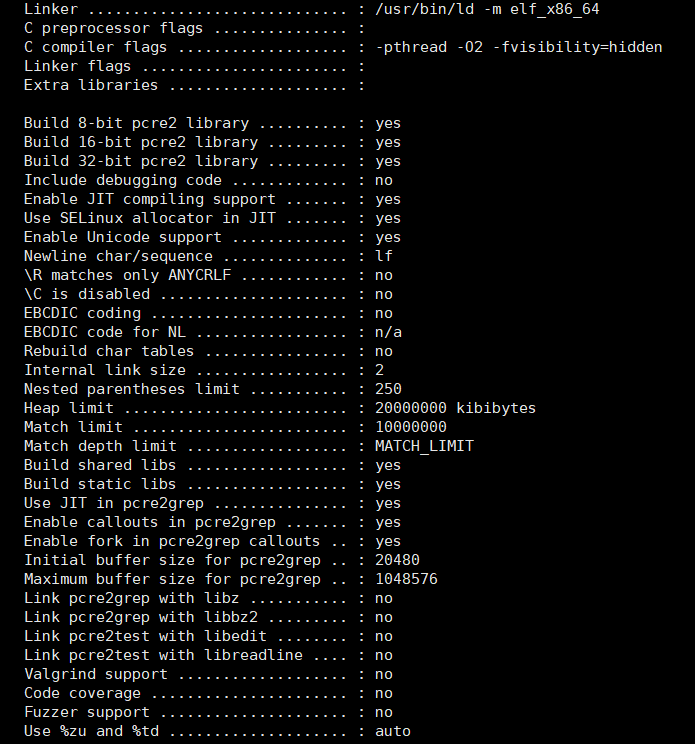Click the Internal link size value 2
Viewport: 695px width, 744px height.
(380, 370)
